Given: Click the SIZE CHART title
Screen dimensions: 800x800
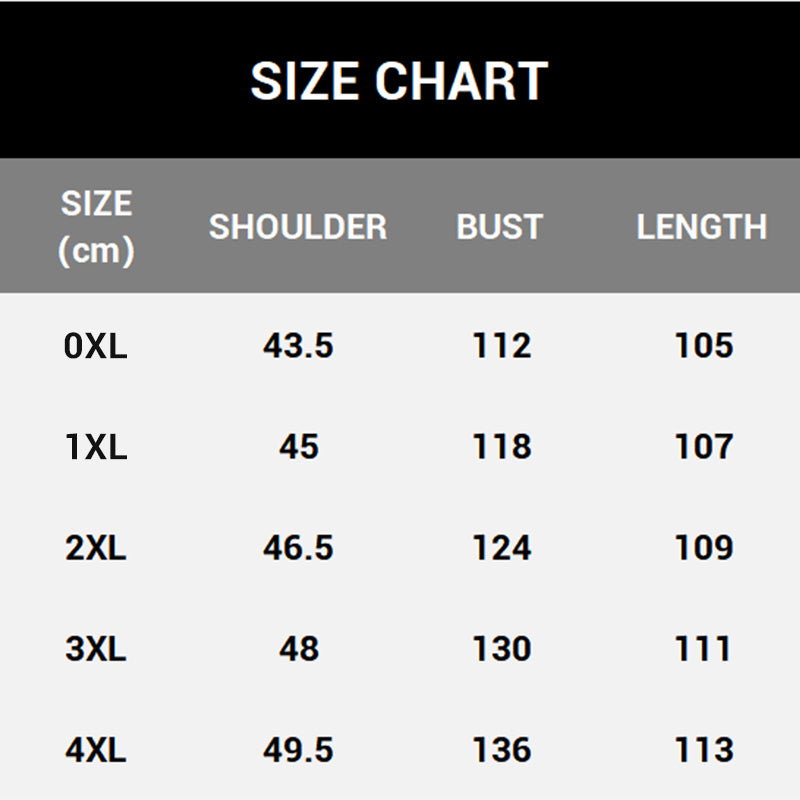Looking at the screenshot, I should pyautogui.click(x=398, y=81).
